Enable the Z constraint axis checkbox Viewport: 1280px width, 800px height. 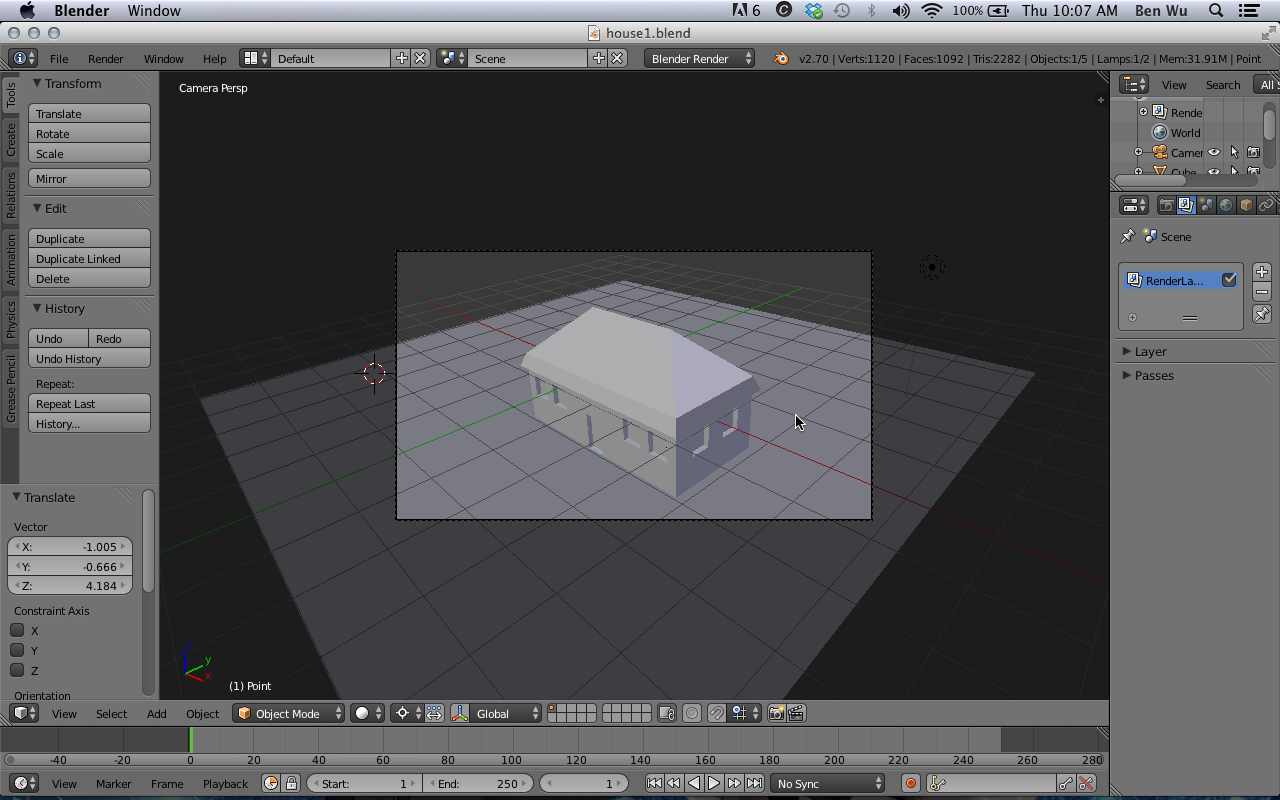pyautogui.click(x=17, y=670)
